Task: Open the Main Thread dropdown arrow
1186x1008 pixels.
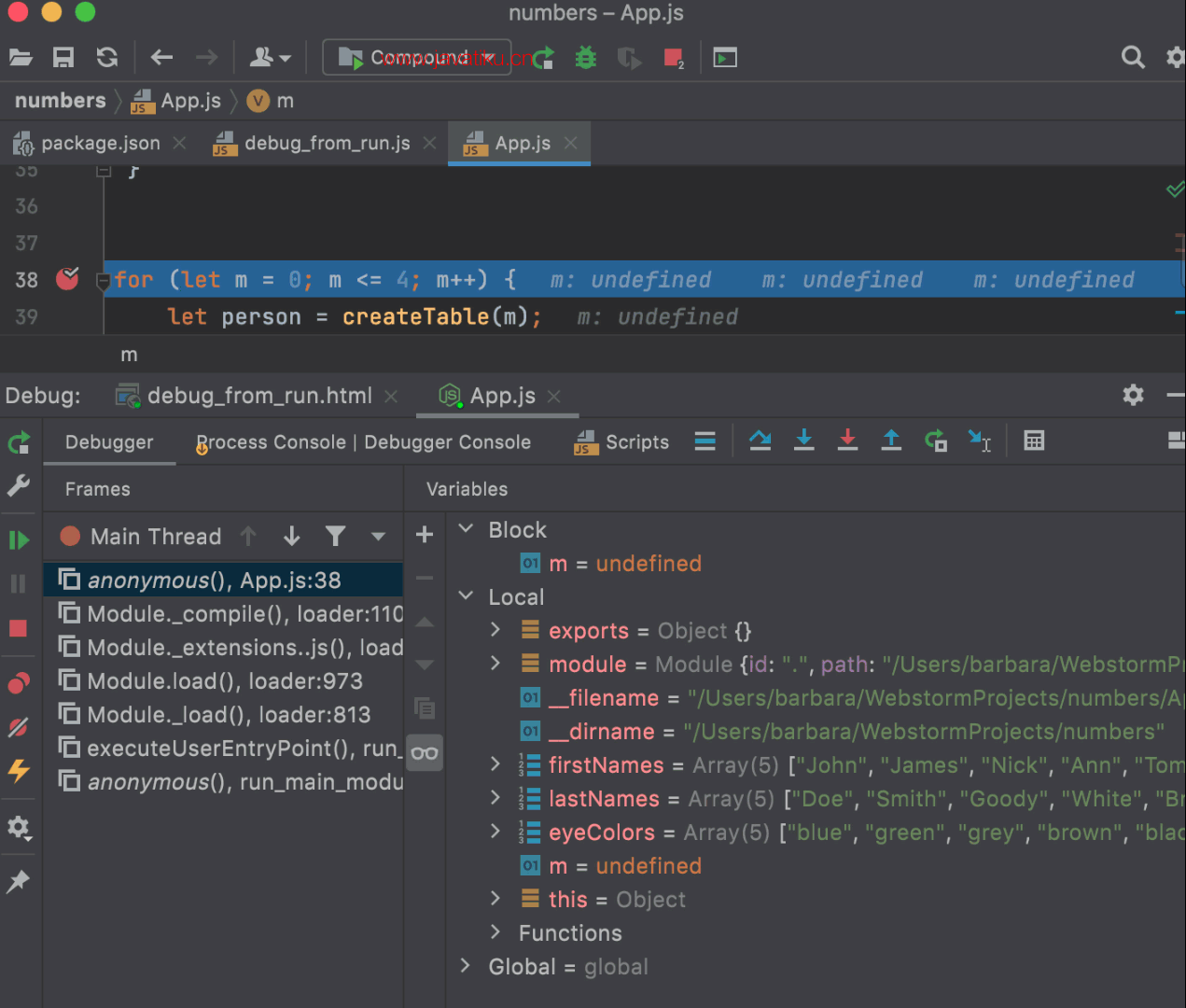Action: click(378, 537)
